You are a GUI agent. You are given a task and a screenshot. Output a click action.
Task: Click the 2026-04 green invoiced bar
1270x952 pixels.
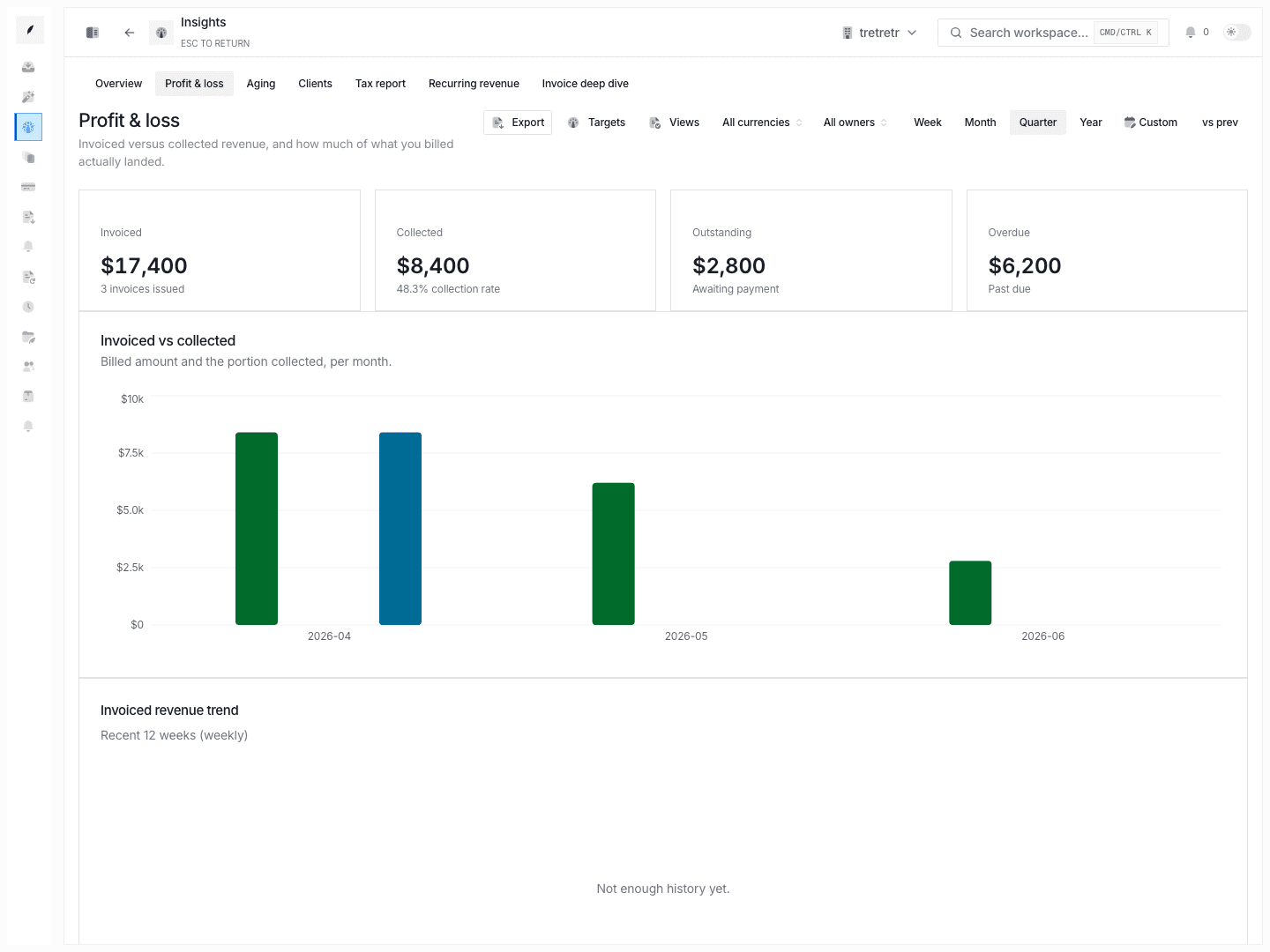tap(257, 529)
